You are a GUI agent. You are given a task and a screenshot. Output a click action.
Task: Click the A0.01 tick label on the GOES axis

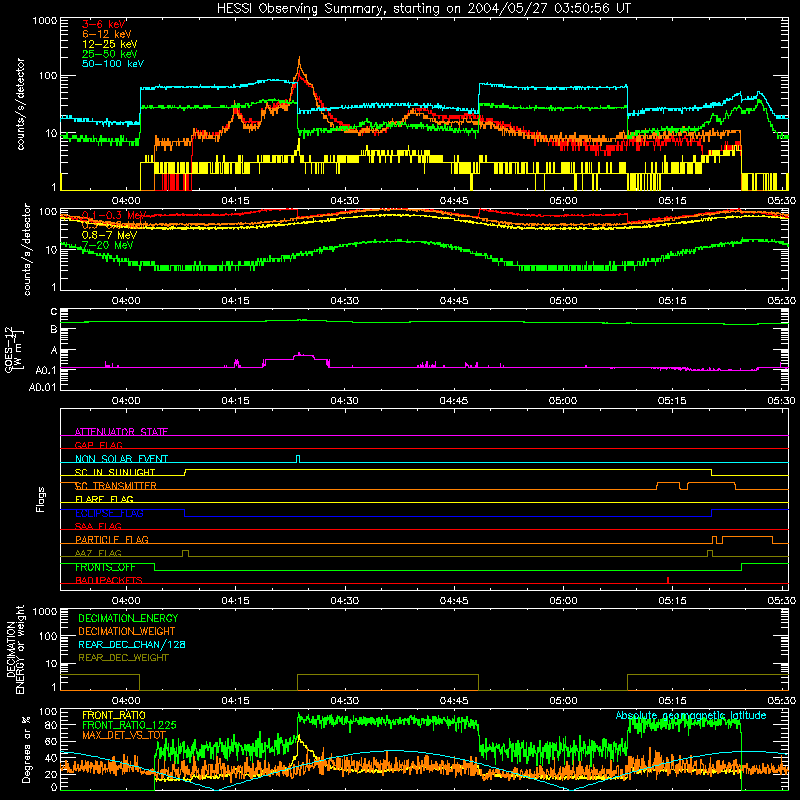pyautogui.click(x=43, y=388)
